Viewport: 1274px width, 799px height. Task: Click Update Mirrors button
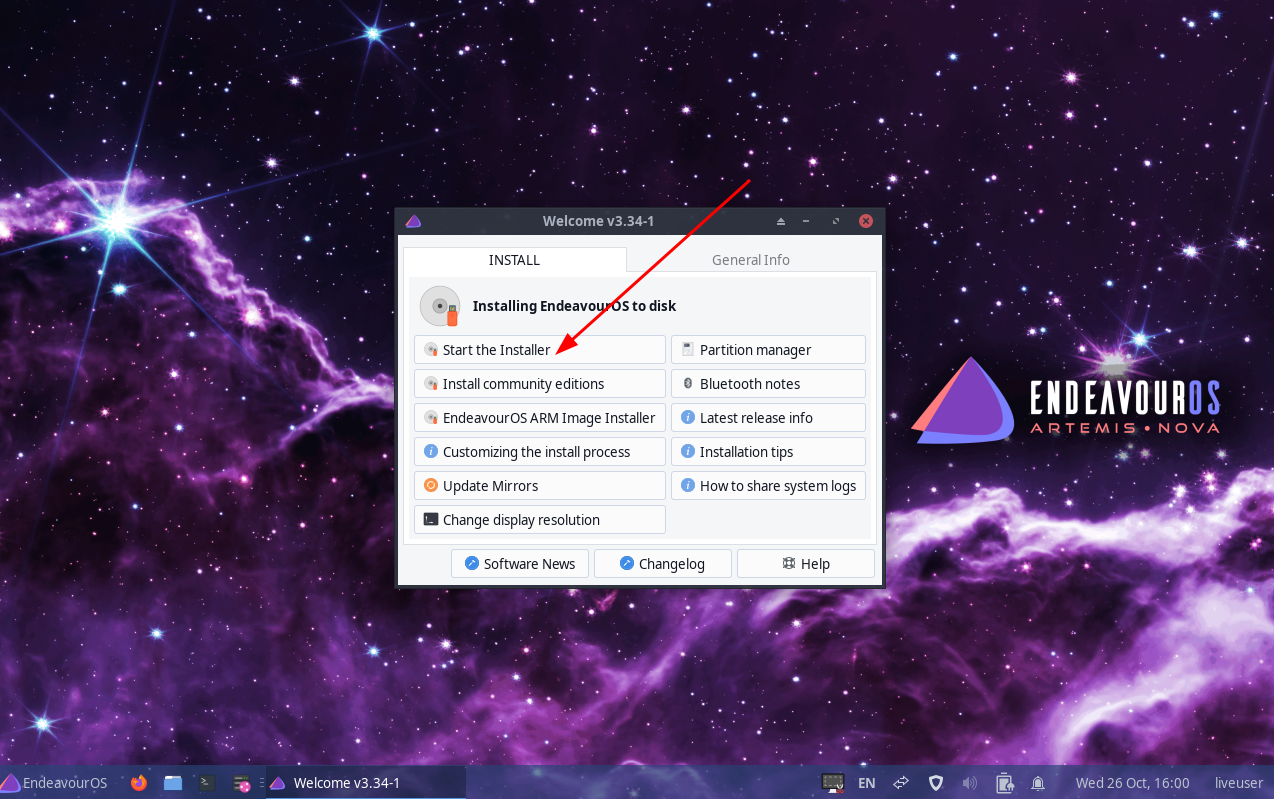tap(539, 486)
